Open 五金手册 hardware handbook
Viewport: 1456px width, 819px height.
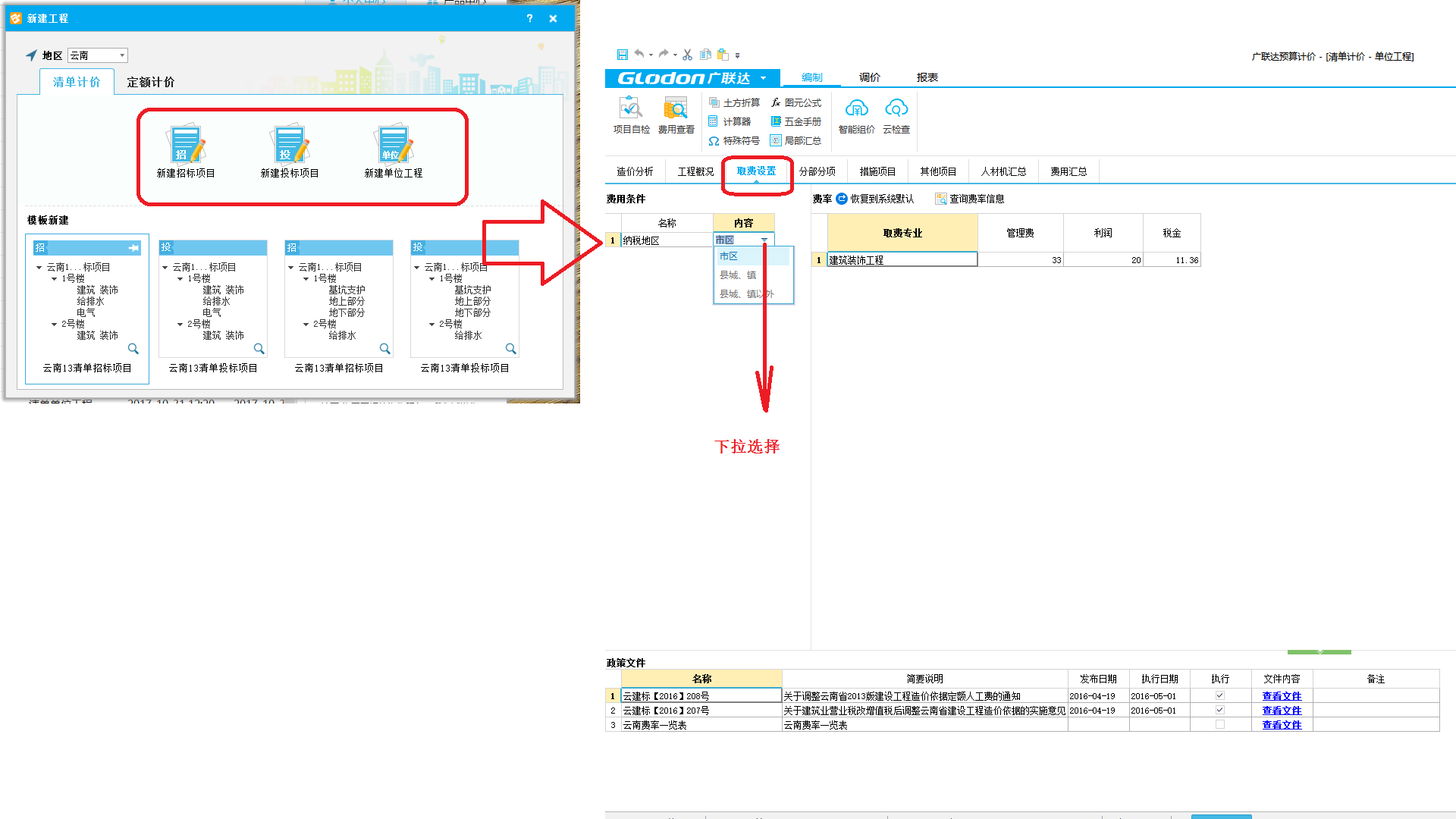click(796, 121)
